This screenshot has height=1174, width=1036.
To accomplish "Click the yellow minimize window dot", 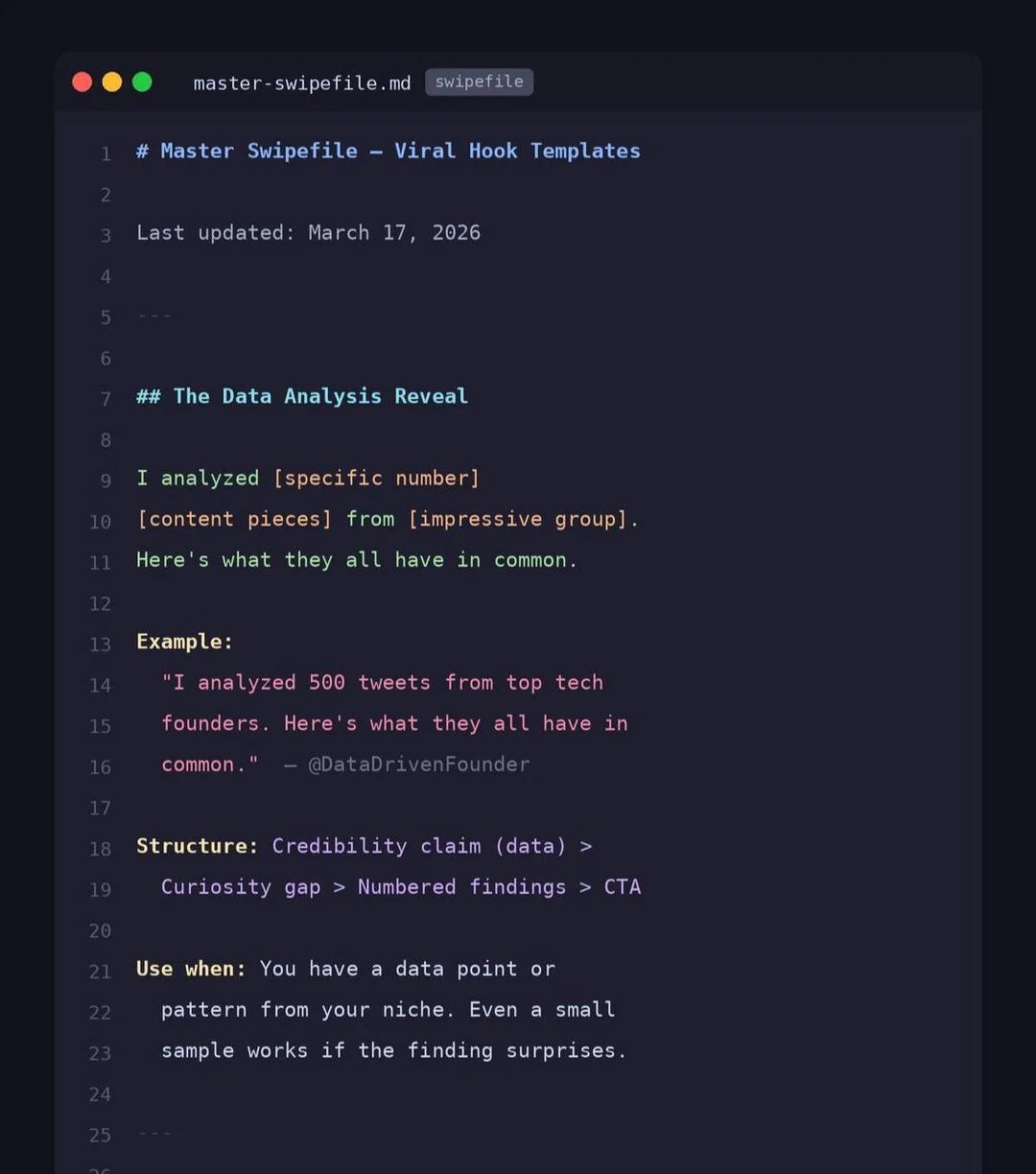I will (x=112, y=82).
